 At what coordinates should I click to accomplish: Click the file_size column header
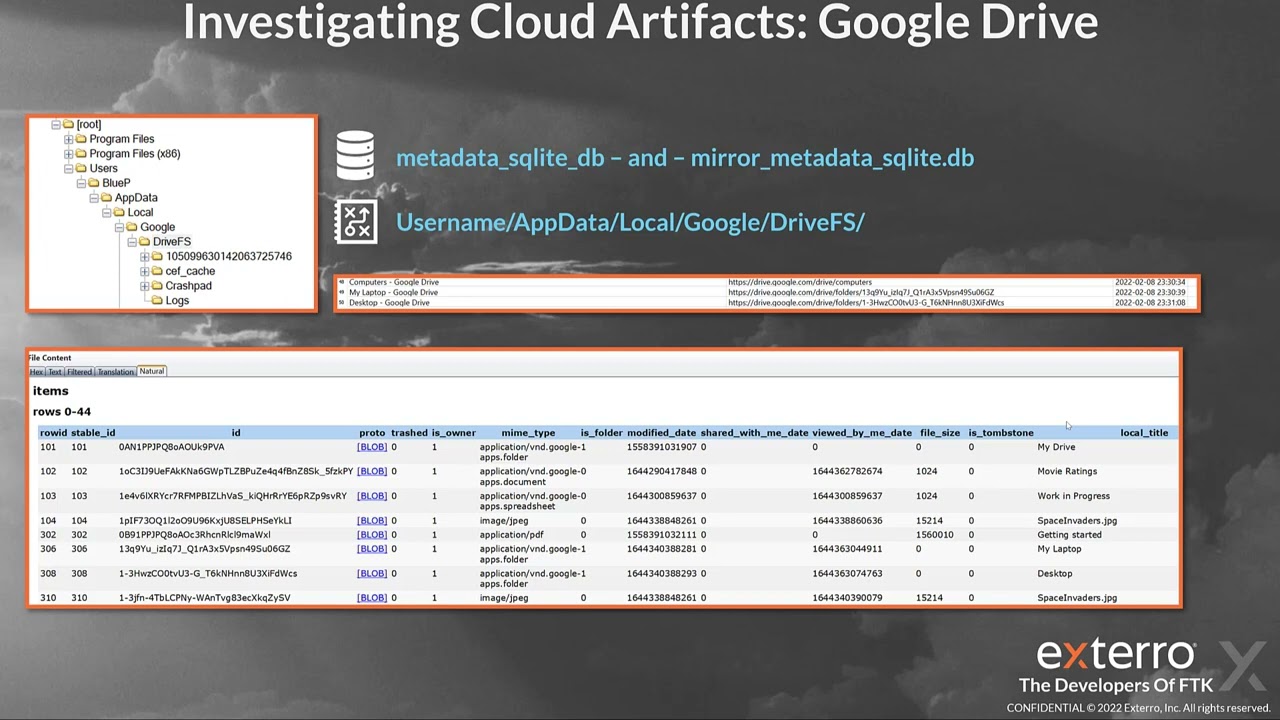coord(940,433)
